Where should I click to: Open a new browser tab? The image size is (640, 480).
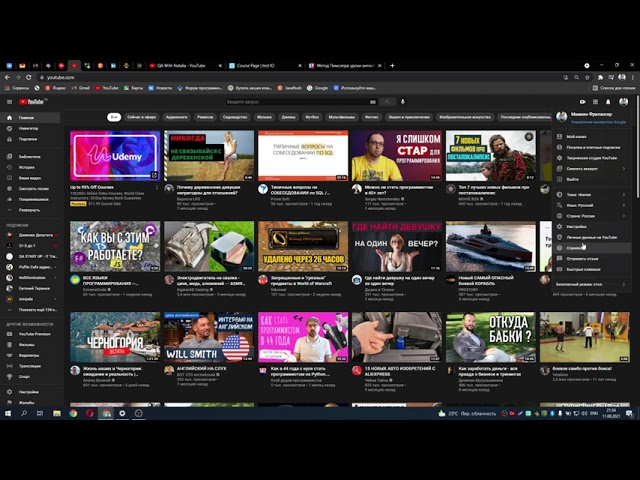click(392, 65)
